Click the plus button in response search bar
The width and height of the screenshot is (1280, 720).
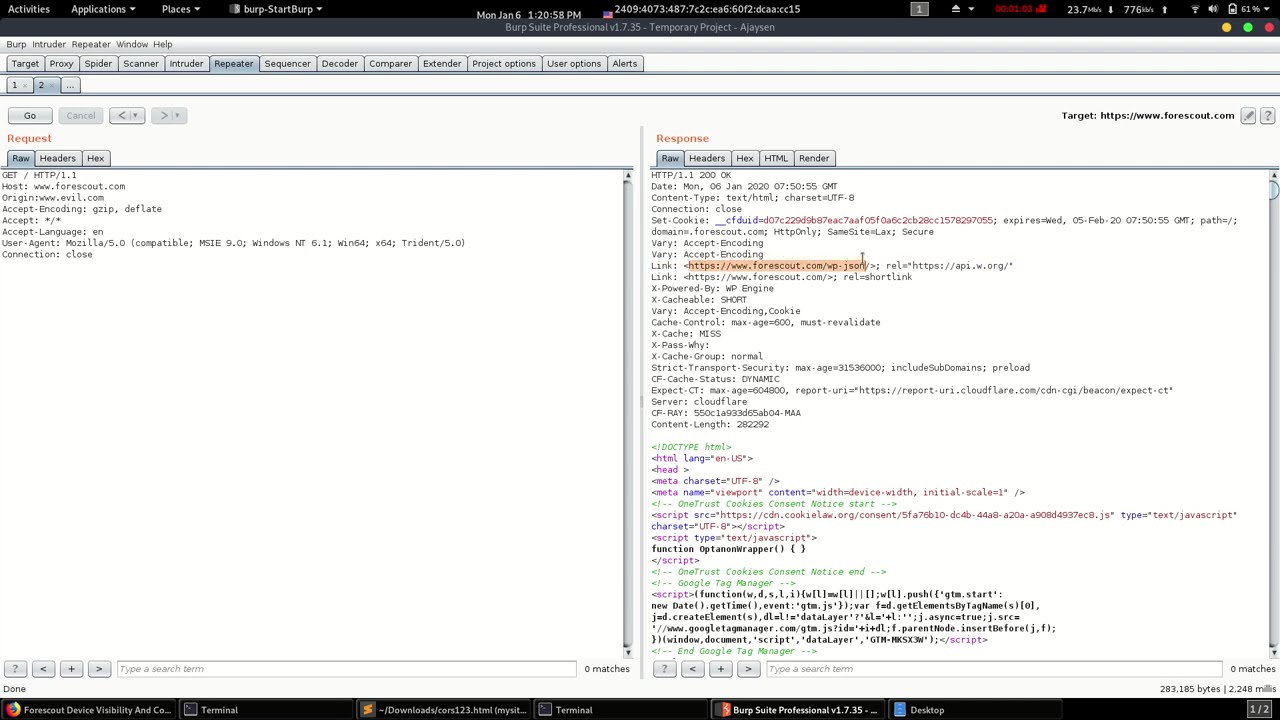coord(720,669)
